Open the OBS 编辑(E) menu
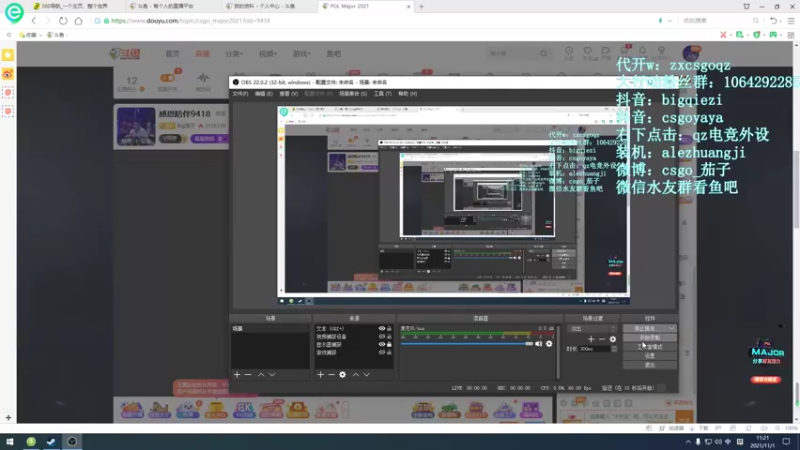Image resolution: width=800 pixels, height=450 pixels. 264,94
